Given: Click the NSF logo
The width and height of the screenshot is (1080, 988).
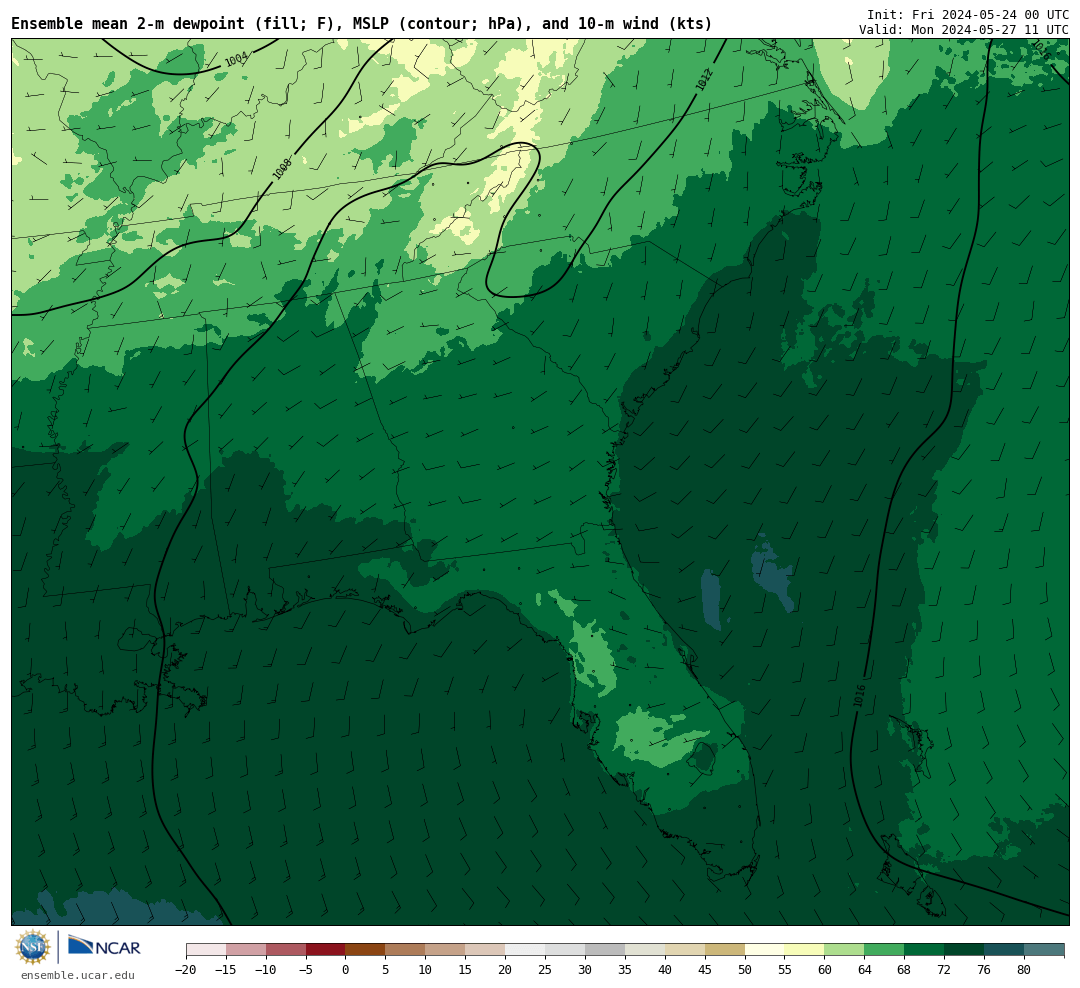Looking at the screenshot, I should click(x=33, y=947).
